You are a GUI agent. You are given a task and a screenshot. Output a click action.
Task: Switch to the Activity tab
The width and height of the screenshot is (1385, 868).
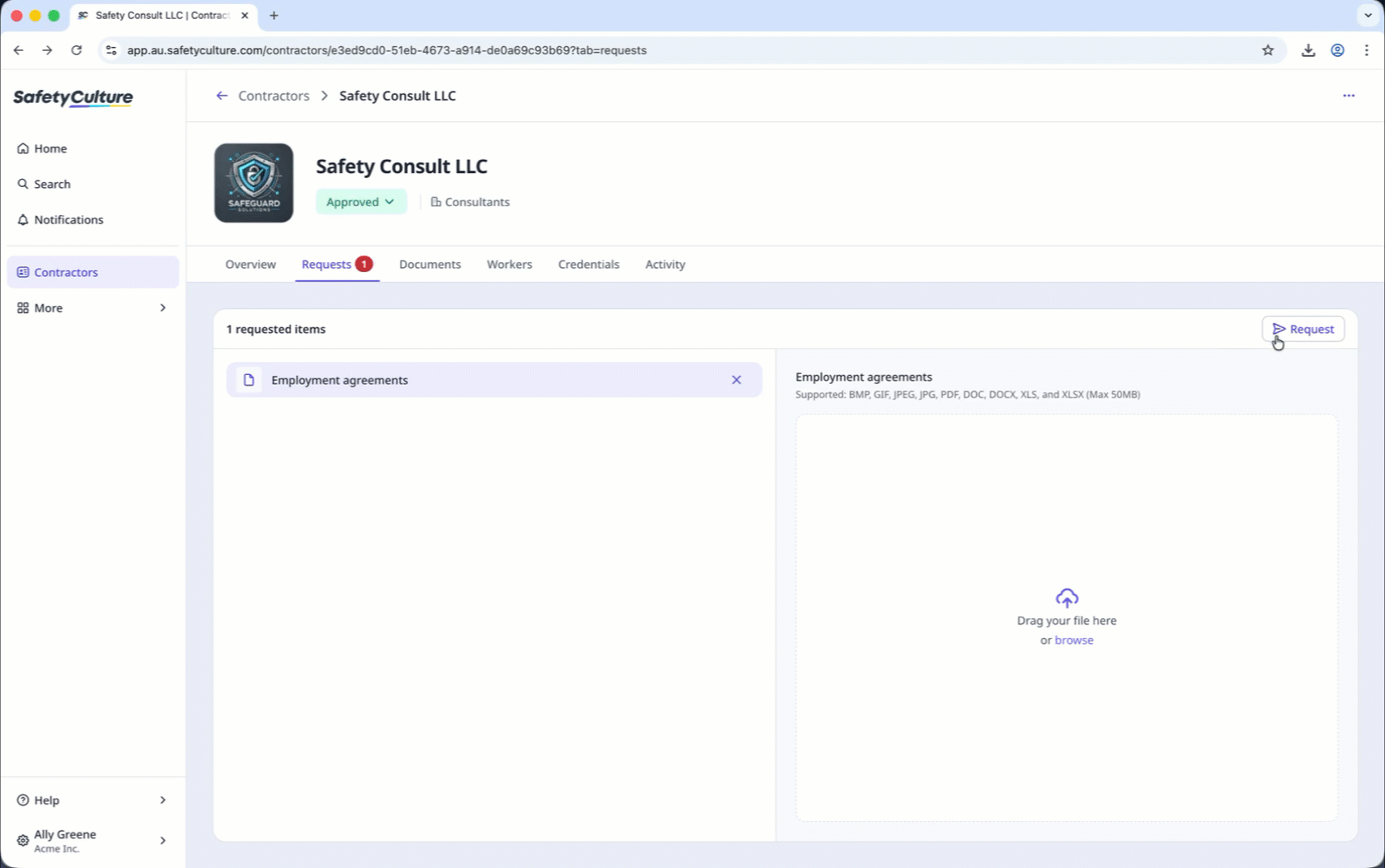pyautogui.click(x=665, y=265)
